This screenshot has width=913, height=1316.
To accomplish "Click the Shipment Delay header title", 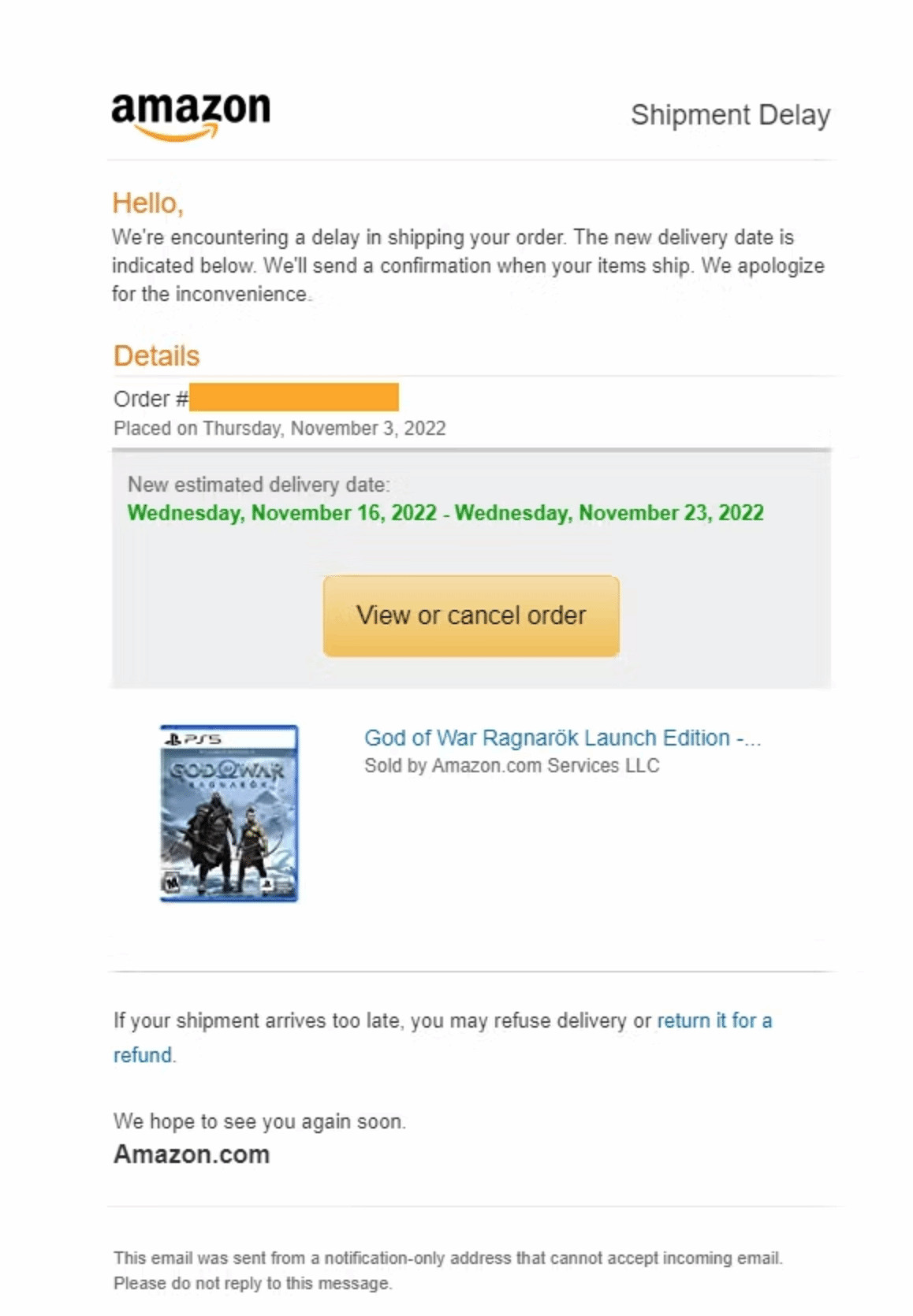I will (x=729, y=115).
